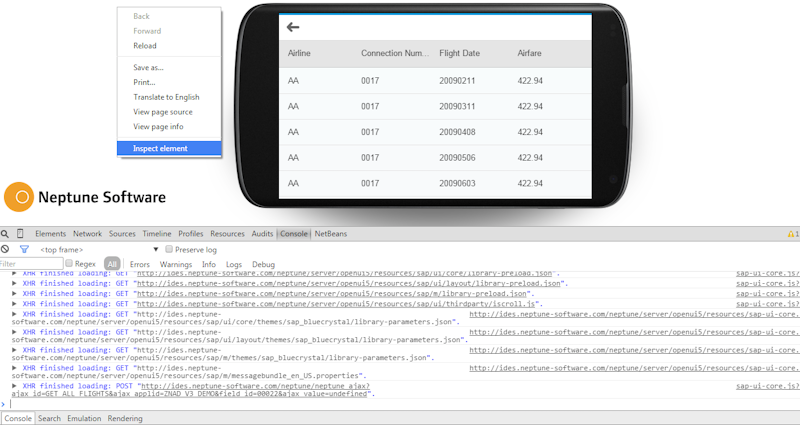This screenshot has width=800, height=425.
Task: Filter console by Info
Action: pyautogui.click(x=209, y=264)
